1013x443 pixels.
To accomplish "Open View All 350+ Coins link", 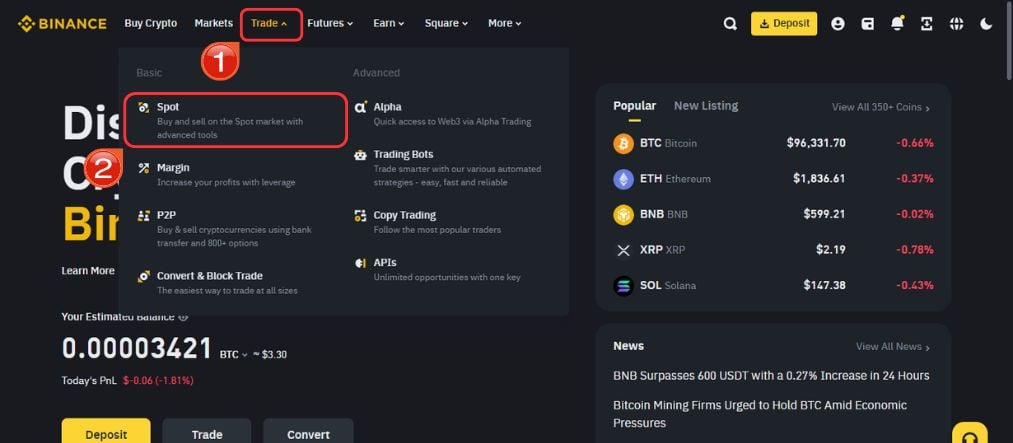I will click(x=881, y=108).
